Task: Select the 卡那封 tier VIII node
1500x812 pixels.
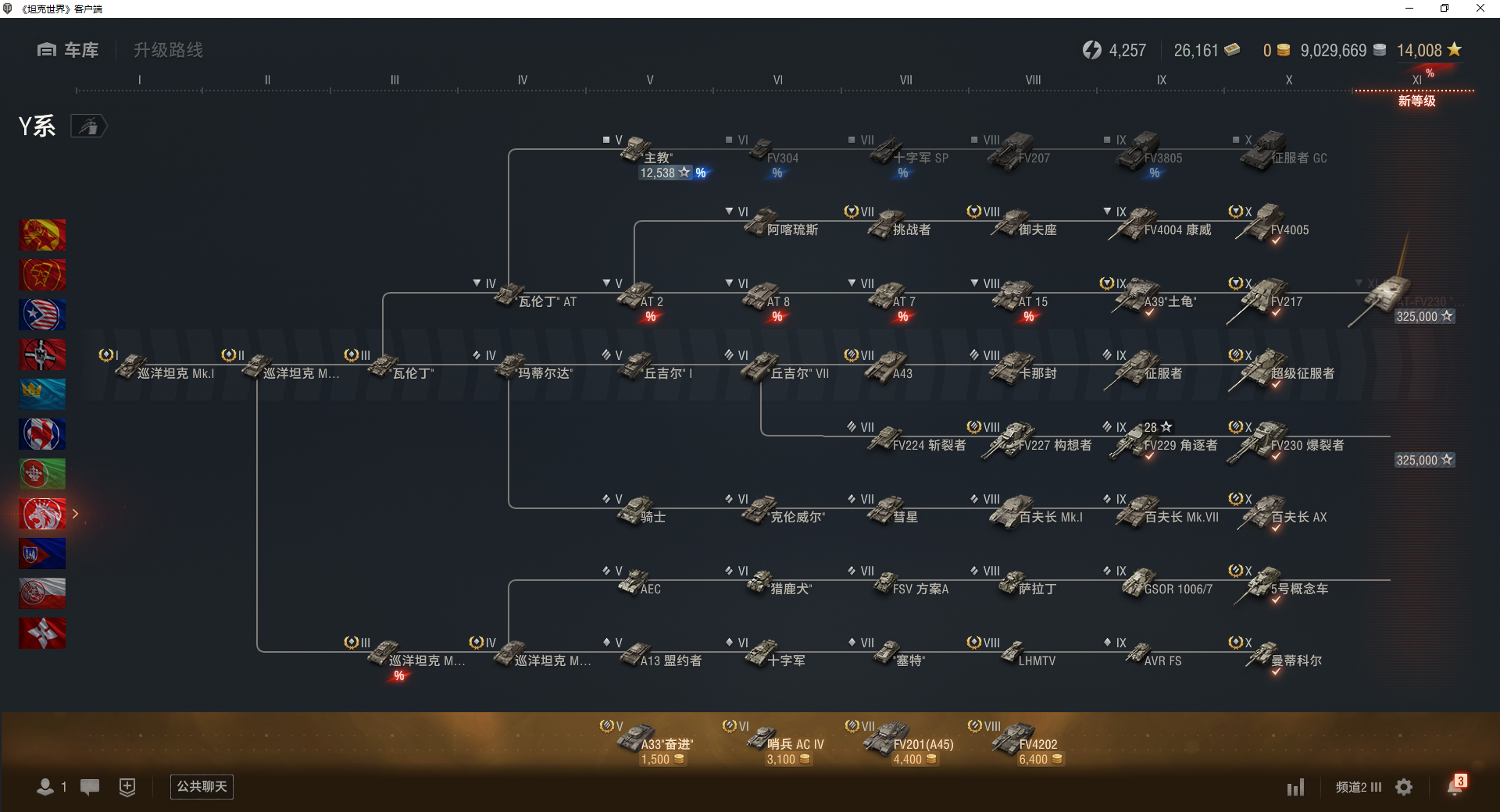Action: 1015,367
